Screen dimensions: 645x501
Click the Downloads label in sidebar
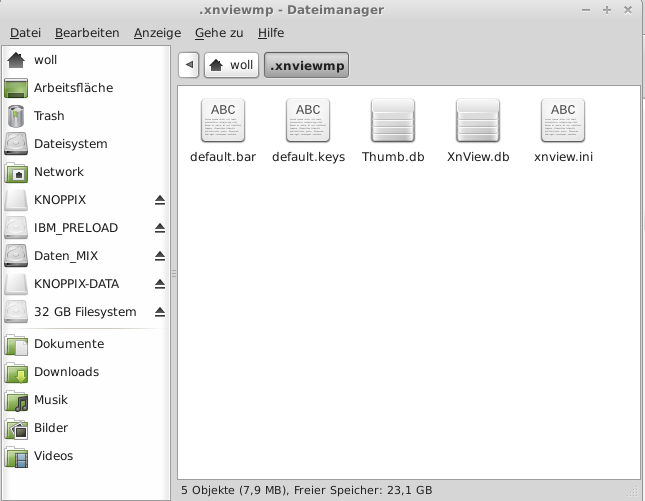coord(66,372)
